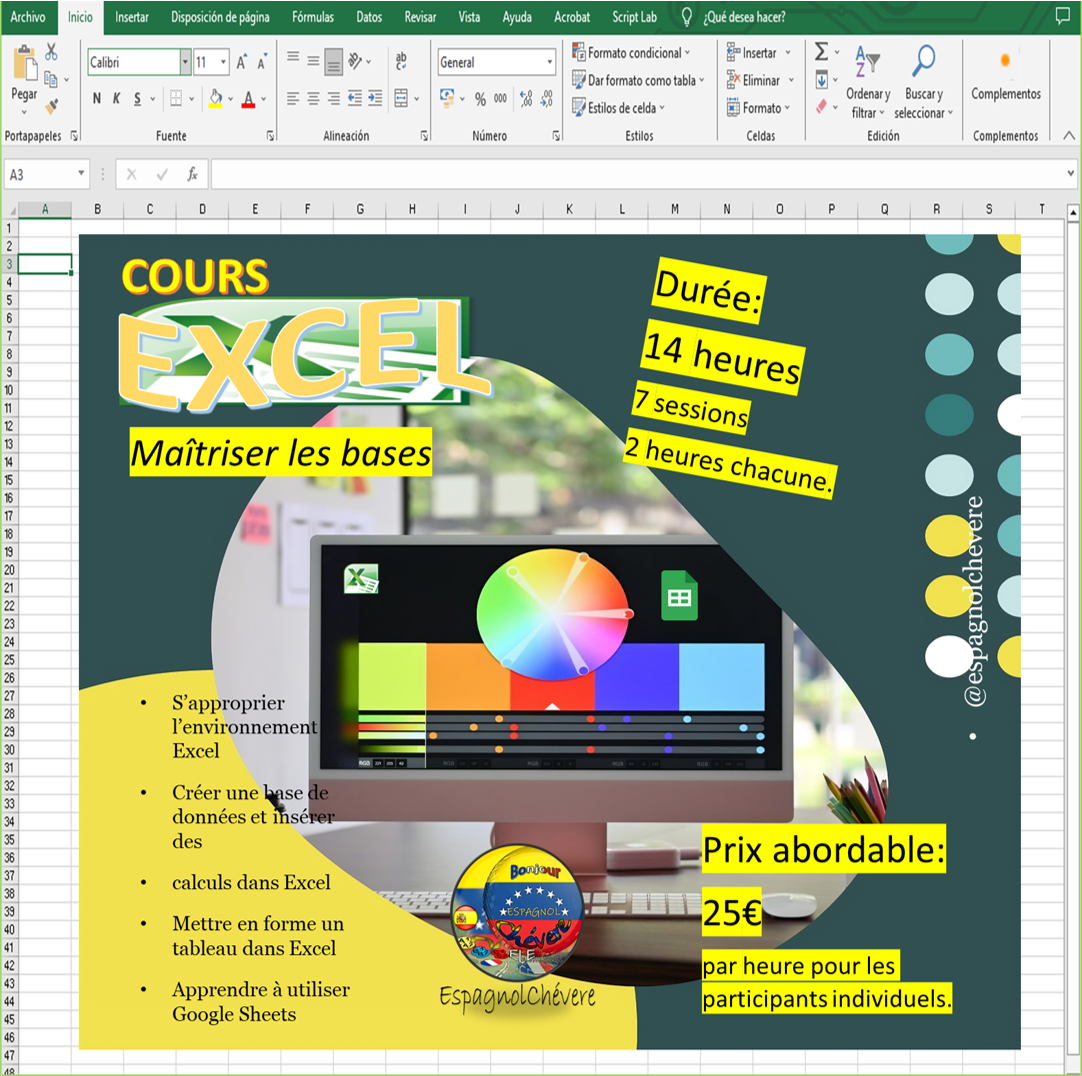This screenshot has height=1076, width=1082.
Task: Click the accounting number format icon
Action: pyautogui.click(x=448, y=98)
